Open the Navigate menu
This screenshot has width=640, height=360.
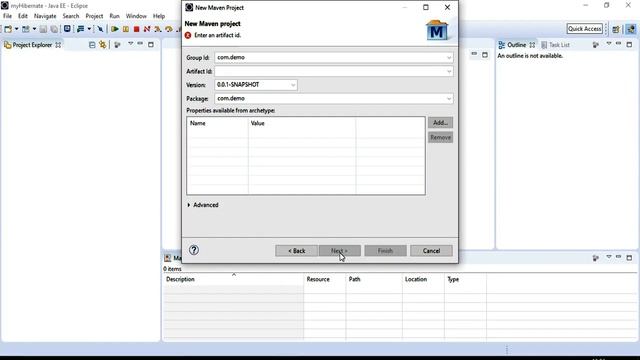tap(45, 16)
